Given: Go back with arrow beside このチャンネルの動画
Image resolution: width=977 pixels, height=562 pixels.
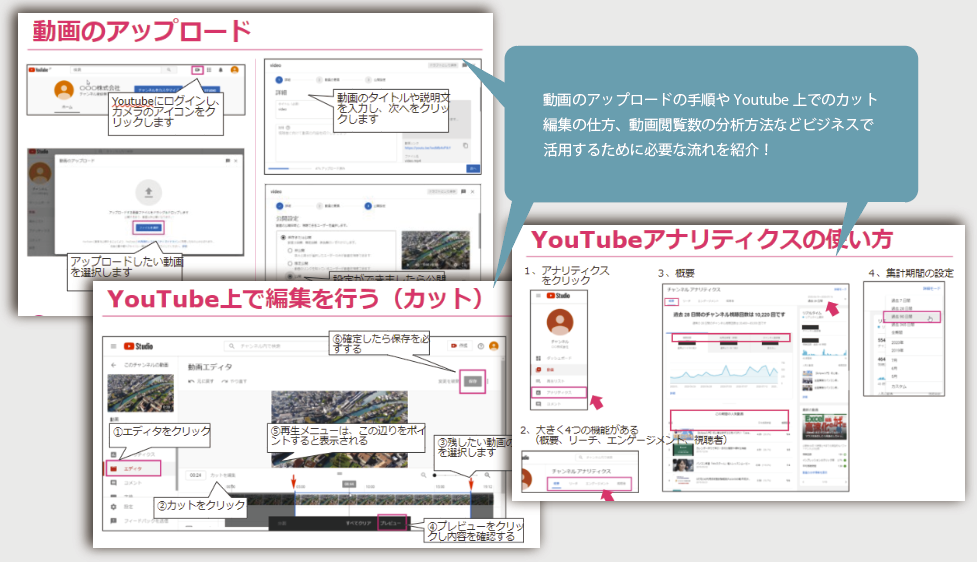Looking at the screenshot, I should tap(113, 365).
